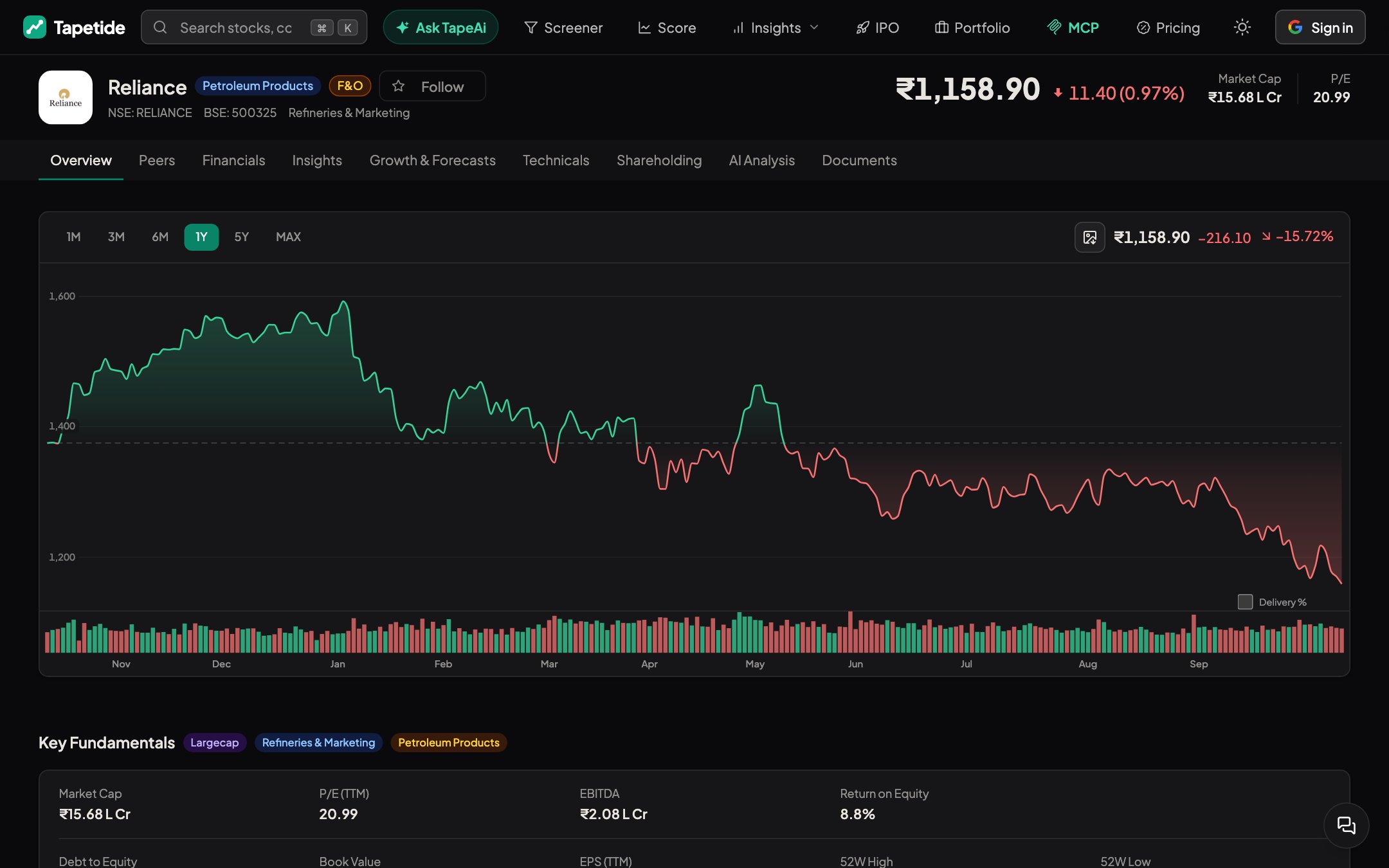Screen dimensions: 1389x868
Task: Click the F&O badge
Action: (x=350, y=86)
